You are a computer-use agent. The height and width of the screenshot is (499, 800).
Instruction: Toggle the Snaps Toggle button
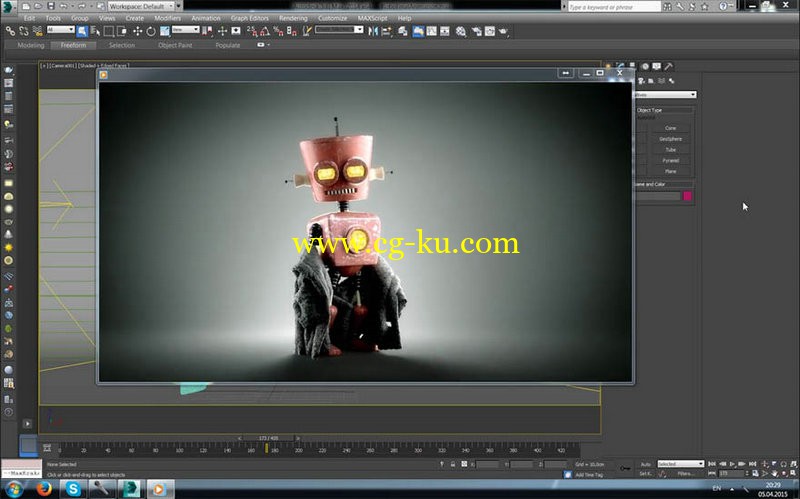pos(251,31)
